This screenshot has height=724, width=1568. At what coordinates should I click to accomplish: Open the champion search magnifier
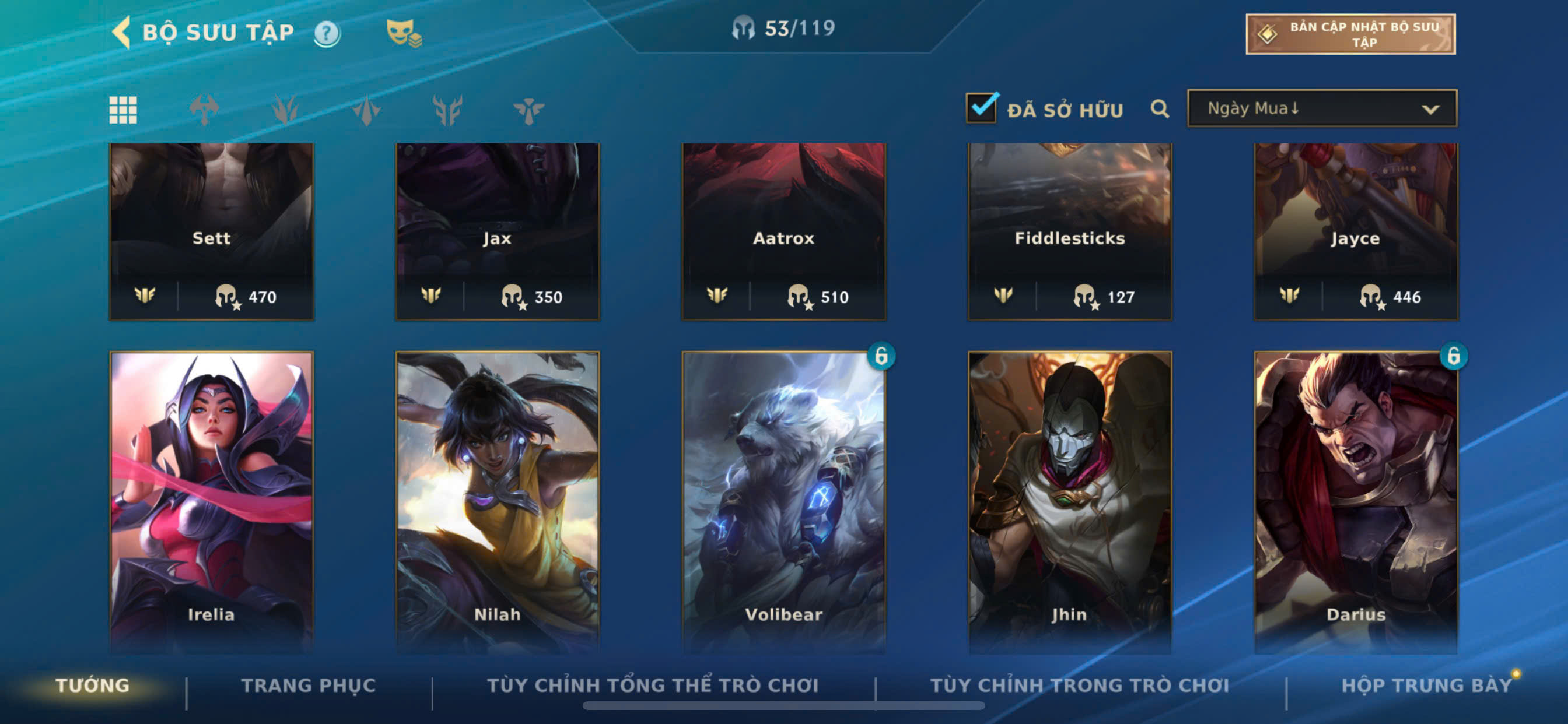[1160, 109]
